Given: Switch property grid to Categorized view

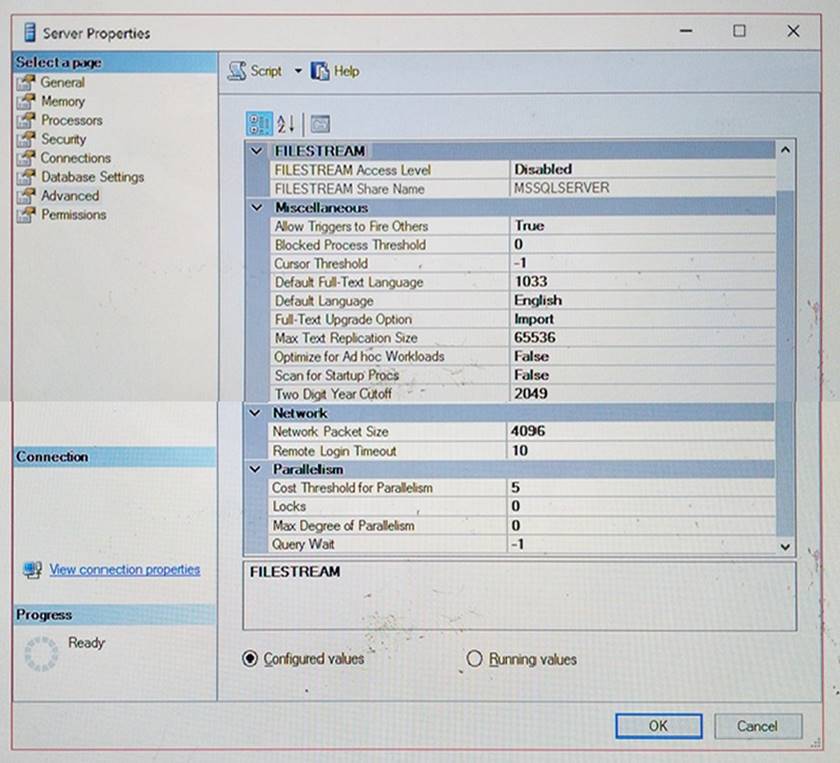Looking at the screenshot, I should tap(259, 124).
